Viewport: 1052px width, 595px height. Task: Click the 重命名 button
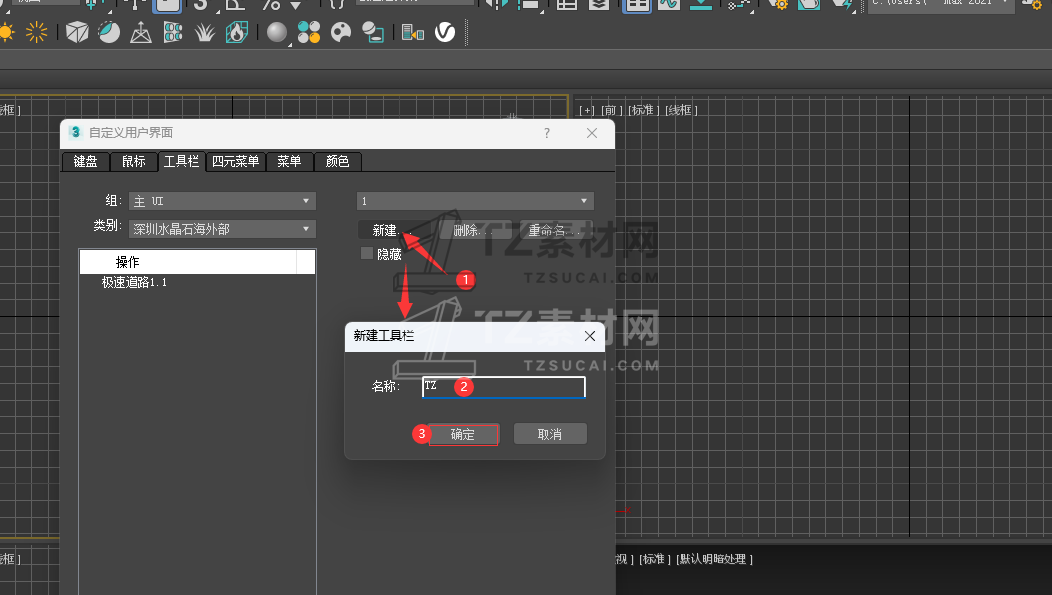click(x=556, y=230)
